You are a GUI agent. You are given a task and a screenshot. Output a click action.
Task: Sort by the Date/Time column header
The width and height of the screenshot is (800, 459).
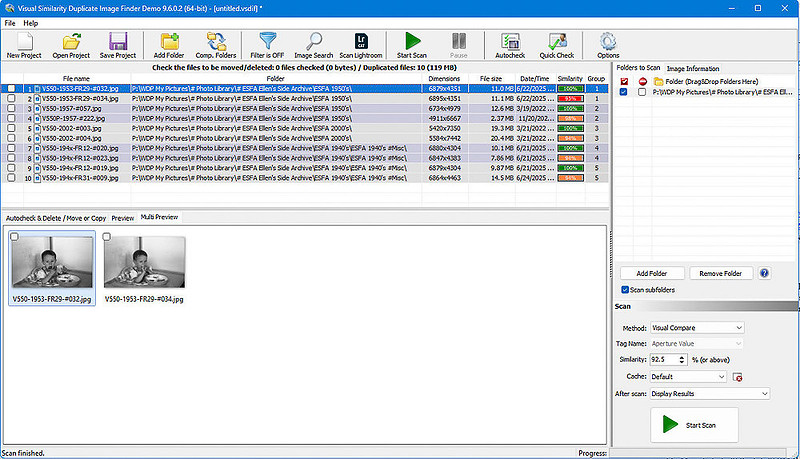[x=535, y=79]
